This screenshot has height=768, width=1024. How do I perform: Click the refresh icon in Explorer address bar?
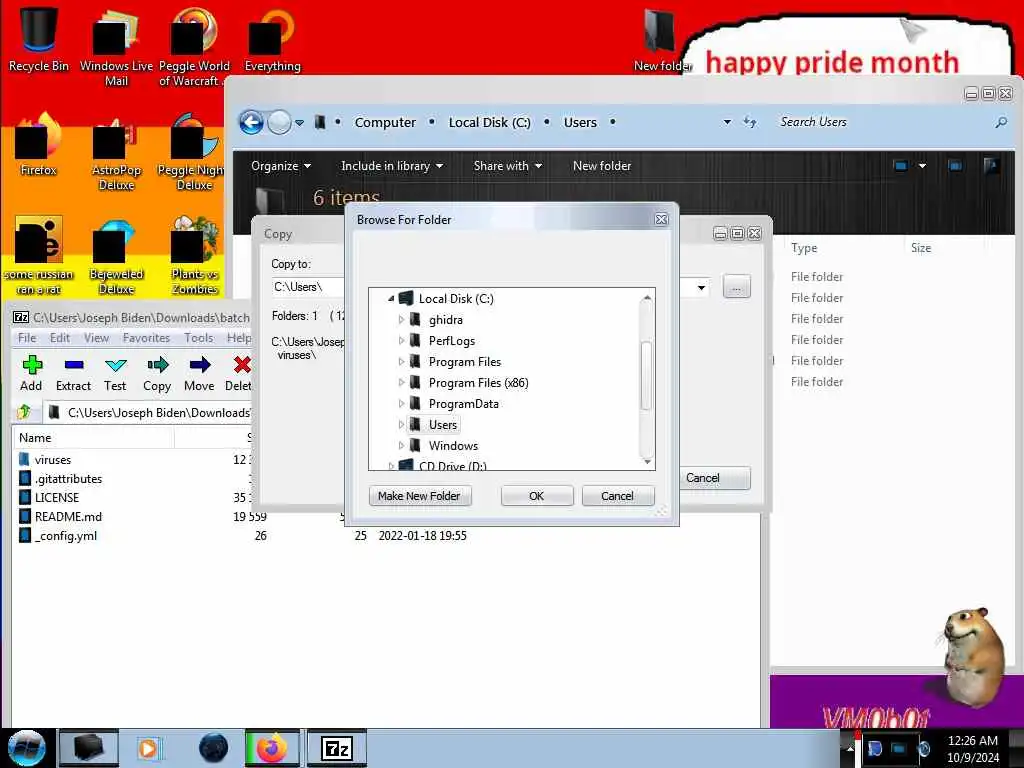[750, 122]
